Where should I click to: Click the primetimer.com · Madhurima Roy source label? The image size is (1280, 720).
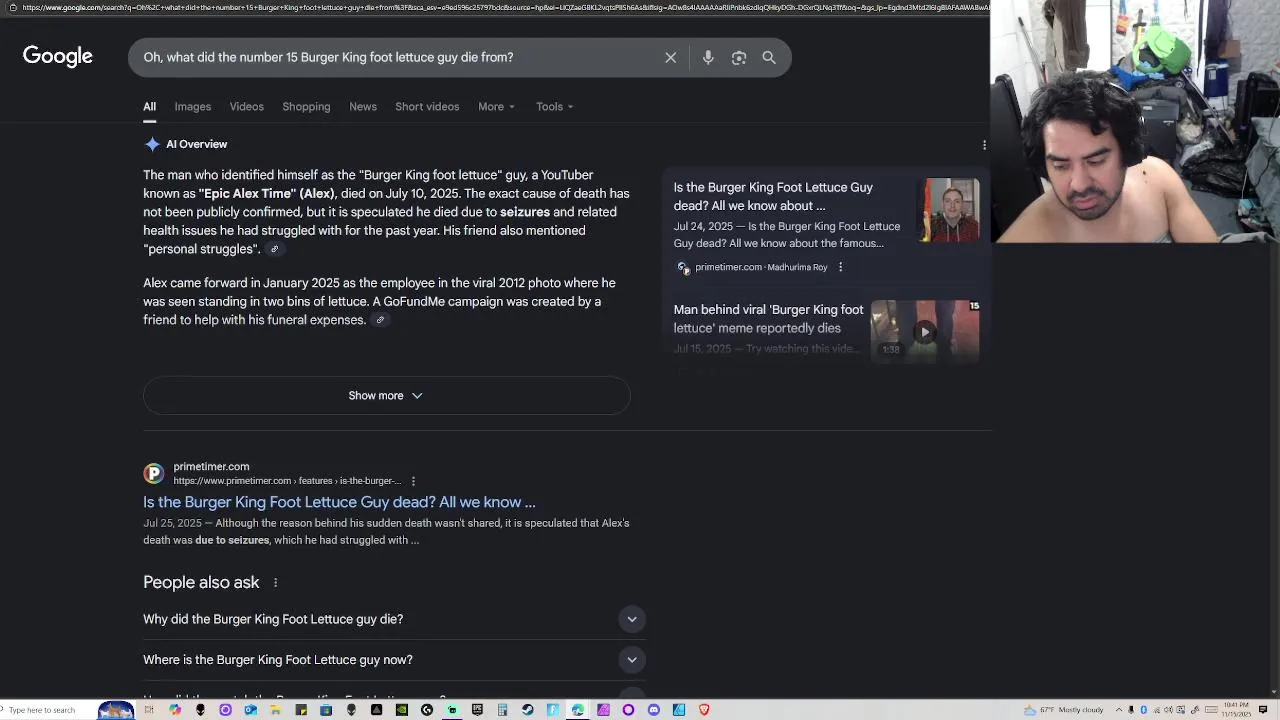coord(761,267)
